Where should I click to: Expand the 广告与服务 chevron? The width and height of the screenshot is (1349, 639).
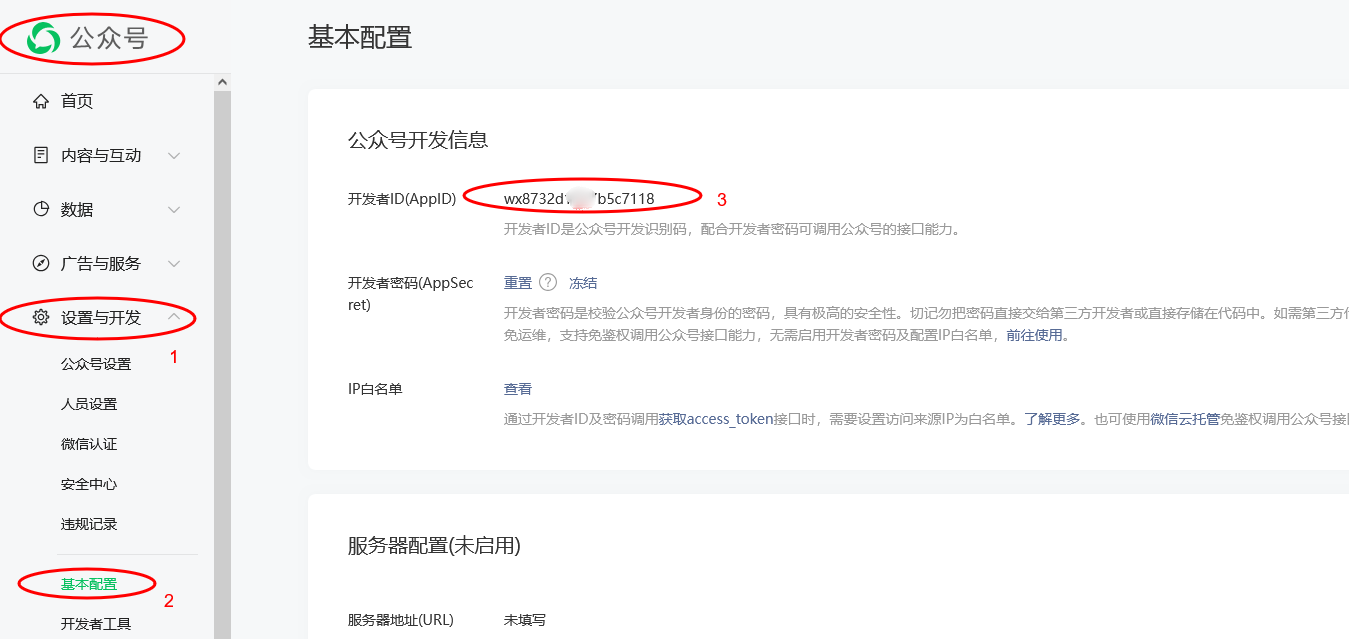point(174,264)
